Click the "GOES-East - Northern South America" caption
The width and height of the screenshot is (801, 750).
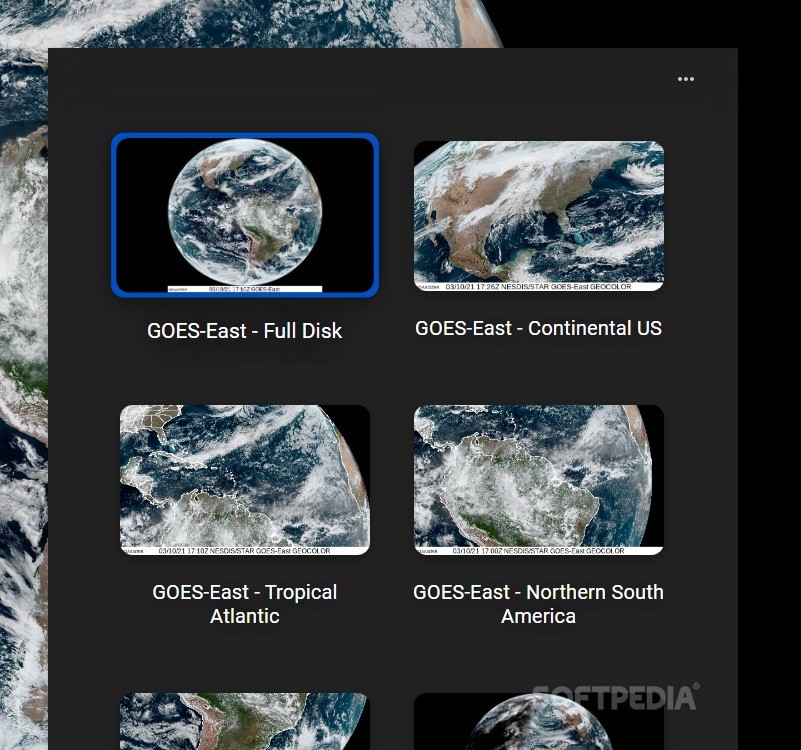[x=538, y=604]
